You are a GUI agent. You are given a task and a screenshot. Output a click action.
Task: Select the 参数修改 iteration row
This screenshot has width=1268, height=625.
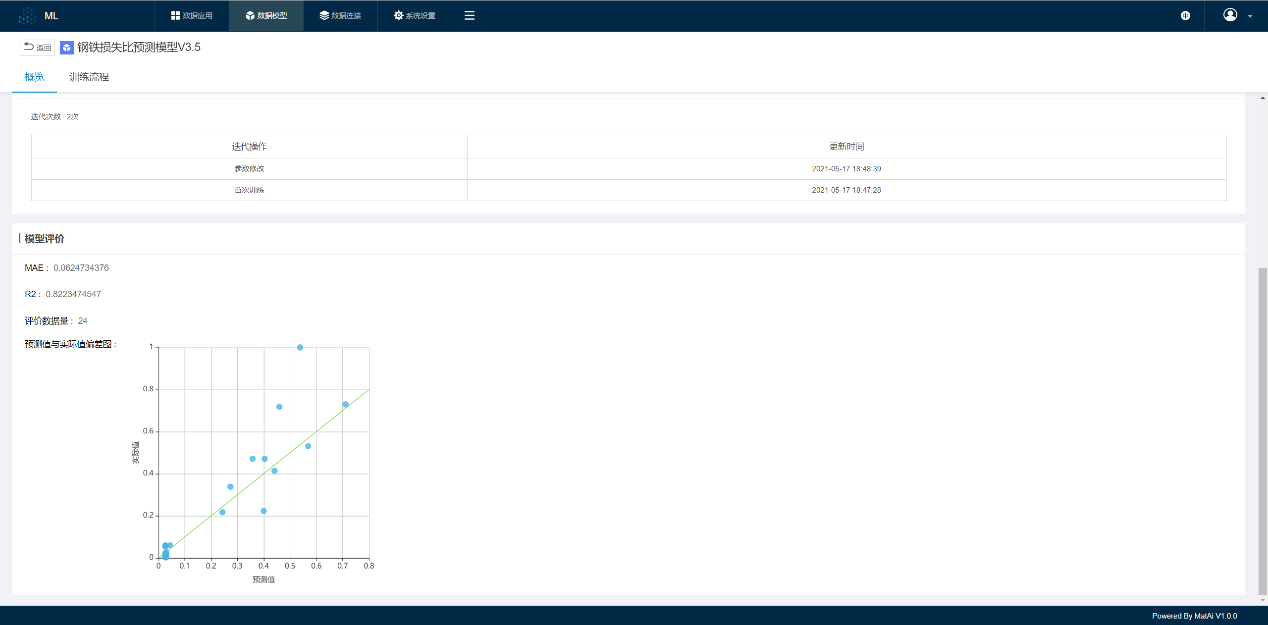coord(249,169)
